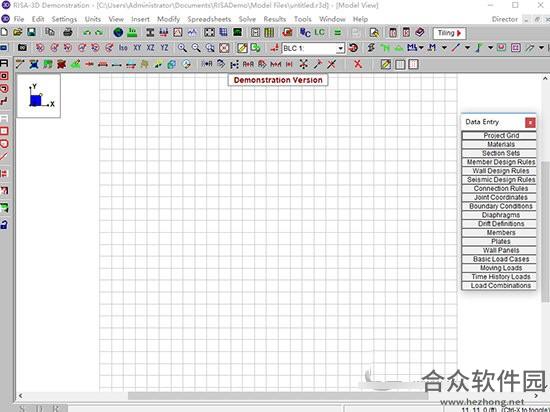Click the camera snapshot icon

tap(22, 48)
